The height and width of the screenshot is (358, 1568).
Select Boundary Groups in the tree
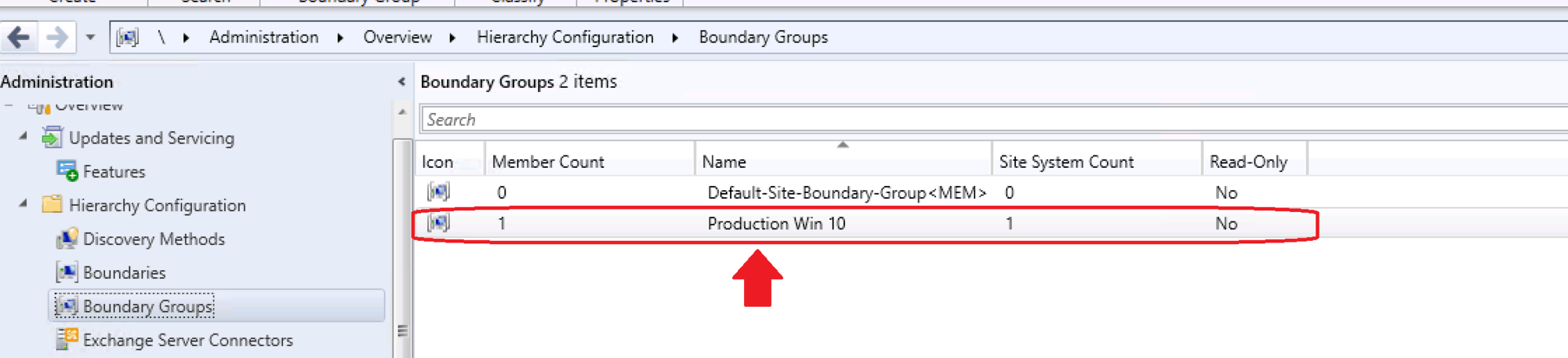(x=147, y=306)
